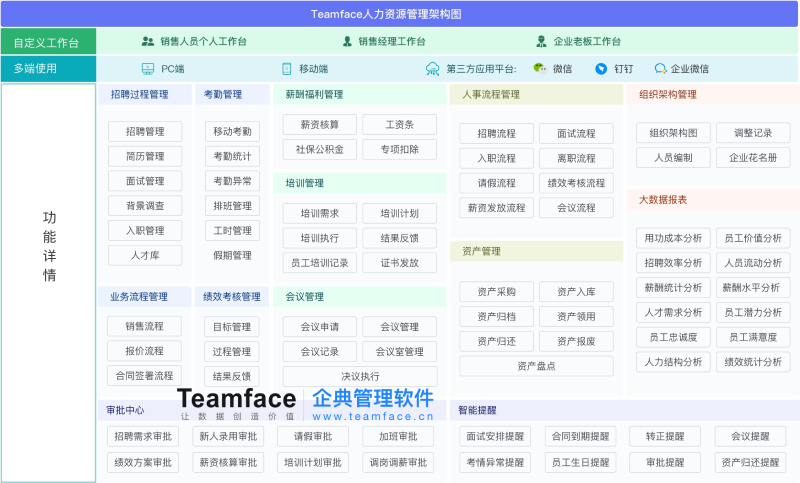Click the 简历管理 button

(145, 156)
